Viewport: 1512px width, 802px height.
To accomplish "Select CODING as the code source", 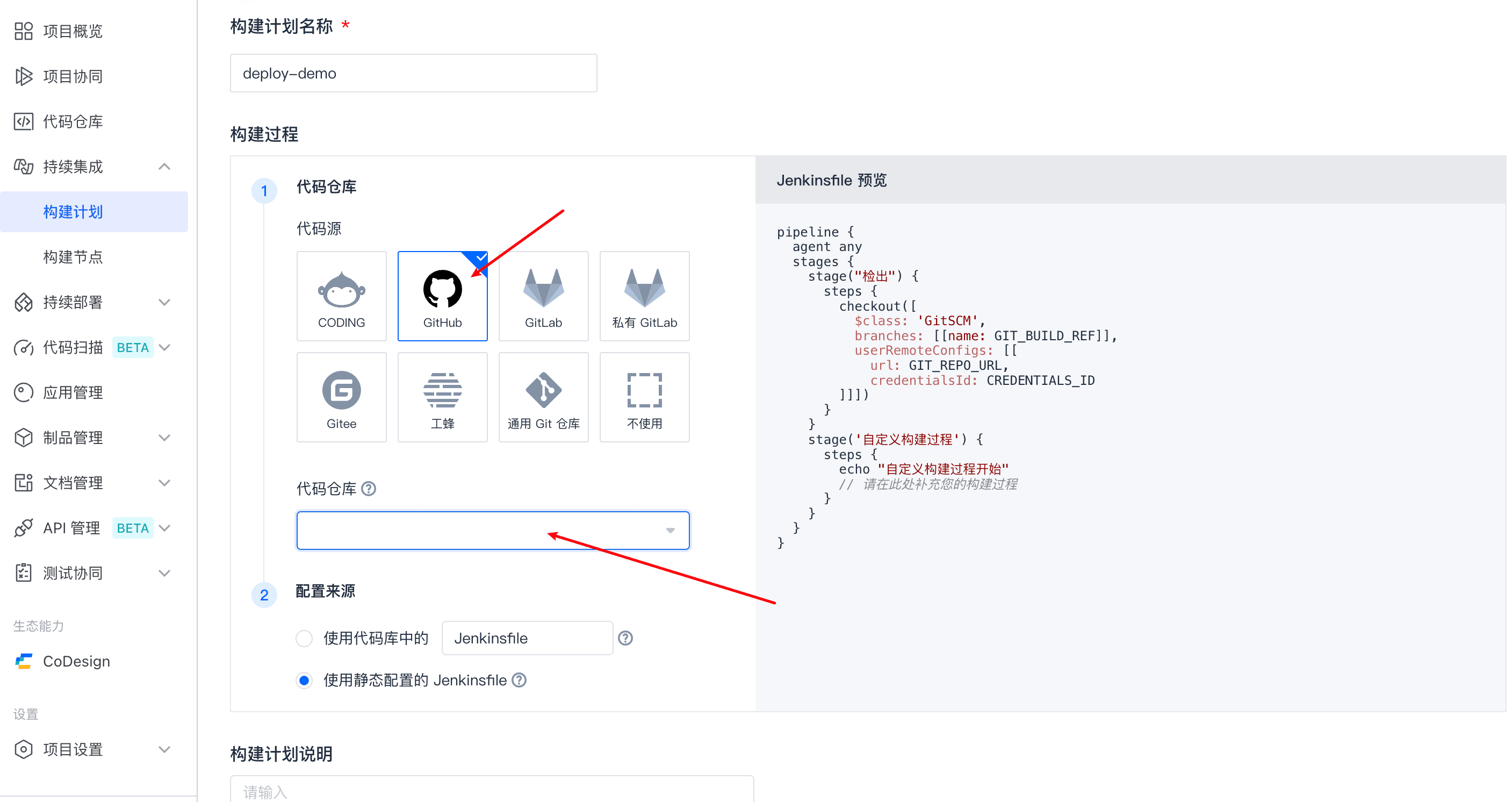I will (x=341, y=296).
